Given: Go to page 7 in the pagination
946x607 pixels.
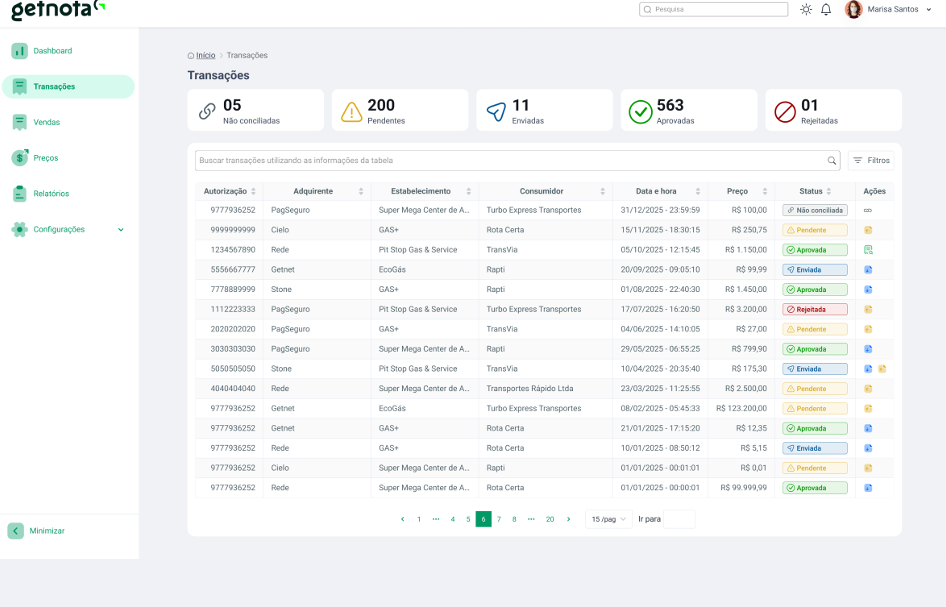Looking at the screenshot, I should [x=499, y=520].
